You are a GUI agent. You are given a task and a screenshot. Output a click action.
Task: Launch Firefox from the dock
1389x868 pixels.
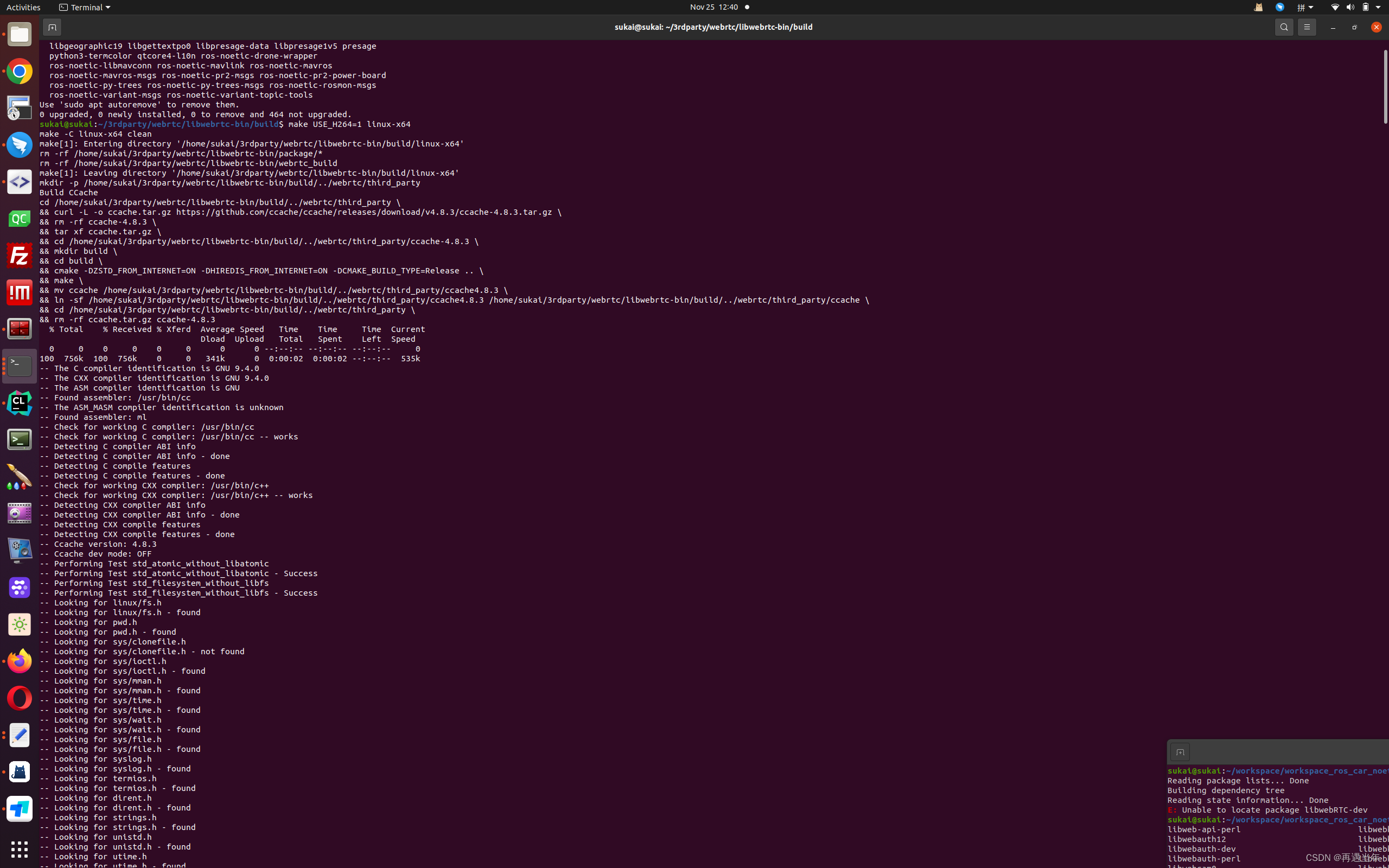pos(19,661)
